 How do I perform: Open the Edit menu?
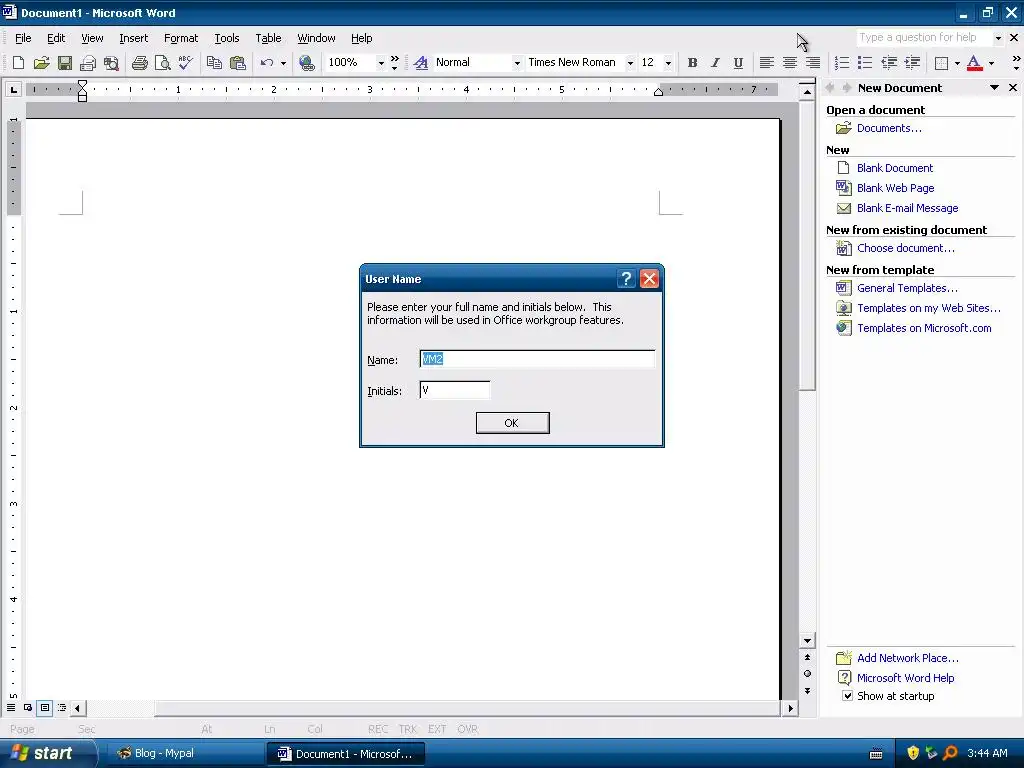coord(56,38)
